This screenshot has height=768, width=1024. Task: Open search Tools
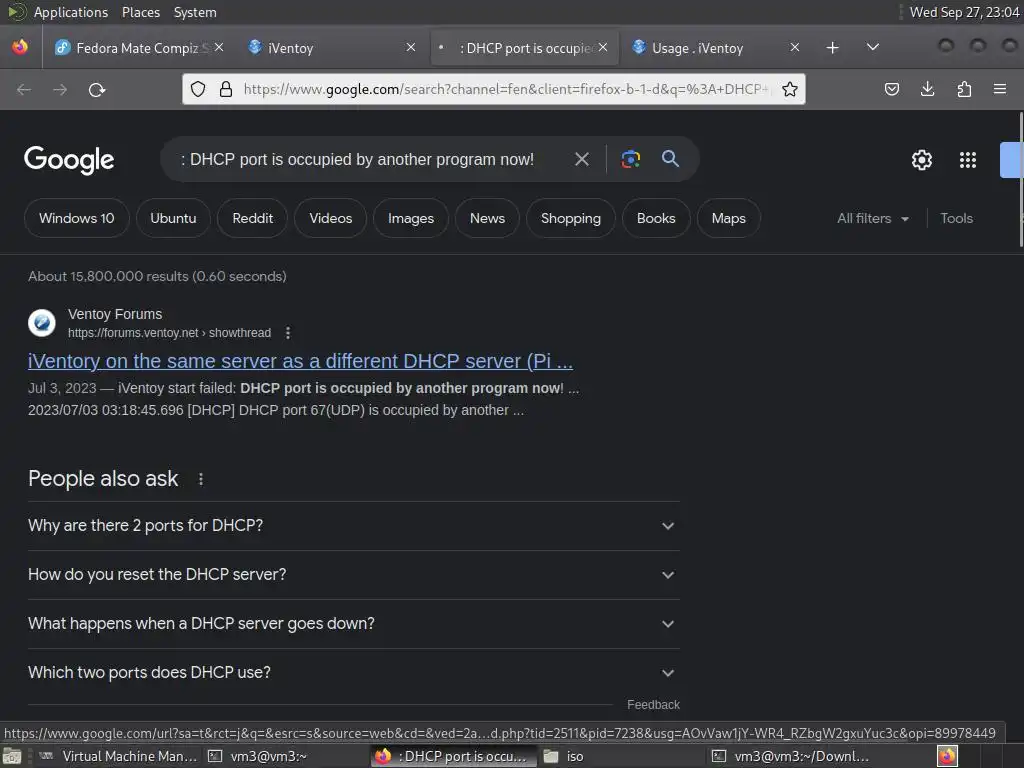(956, 218)
